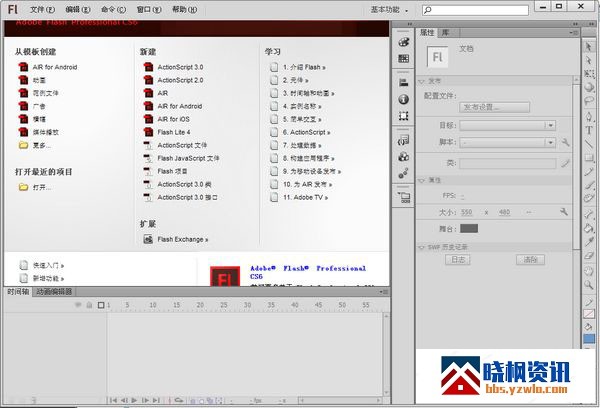
Task: Click the 清除 button
Action: [530, 259]
